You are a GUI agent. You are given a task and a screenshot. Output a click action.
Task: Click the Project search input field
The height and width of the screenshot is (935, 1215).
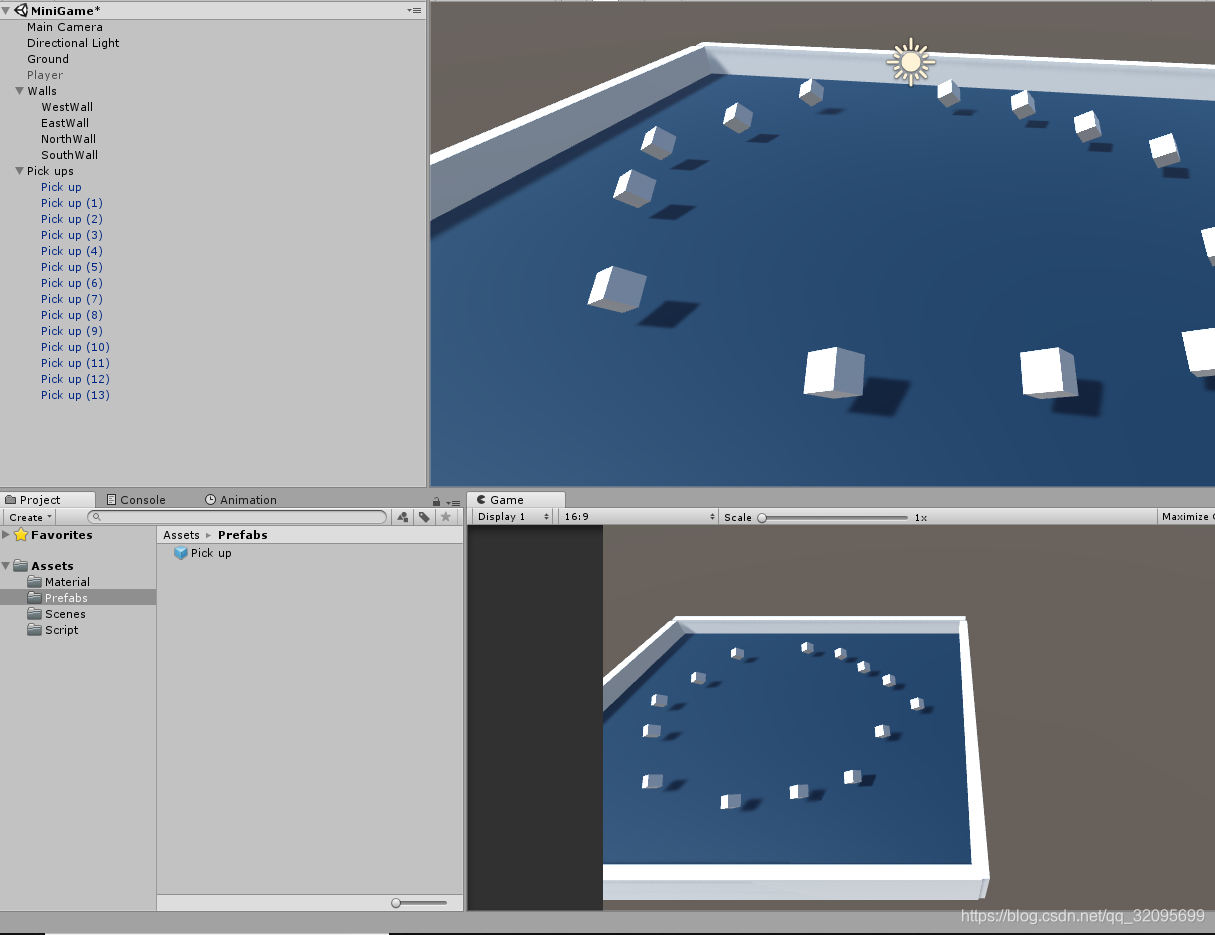(237, 517)
